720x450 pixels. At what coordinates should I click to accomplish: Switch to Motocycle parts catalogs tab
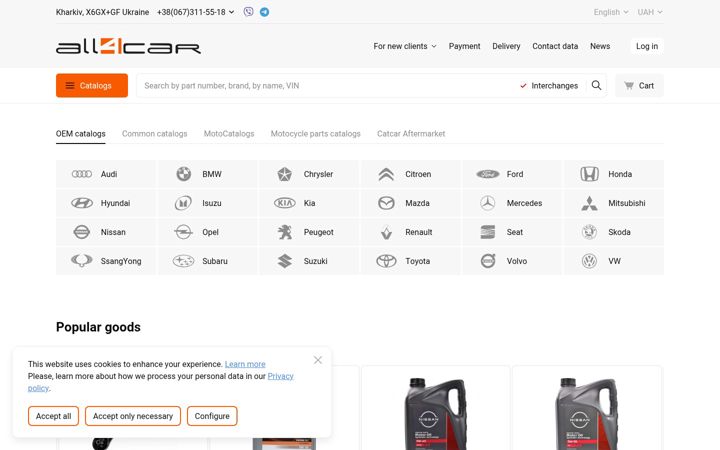(x=315, y=134)
